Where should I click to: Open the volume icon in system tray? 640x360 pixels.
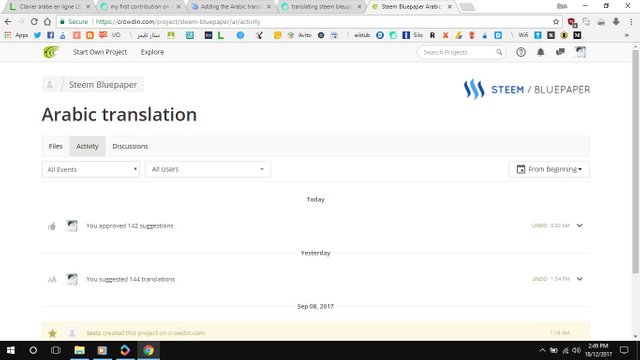point(576,350)
